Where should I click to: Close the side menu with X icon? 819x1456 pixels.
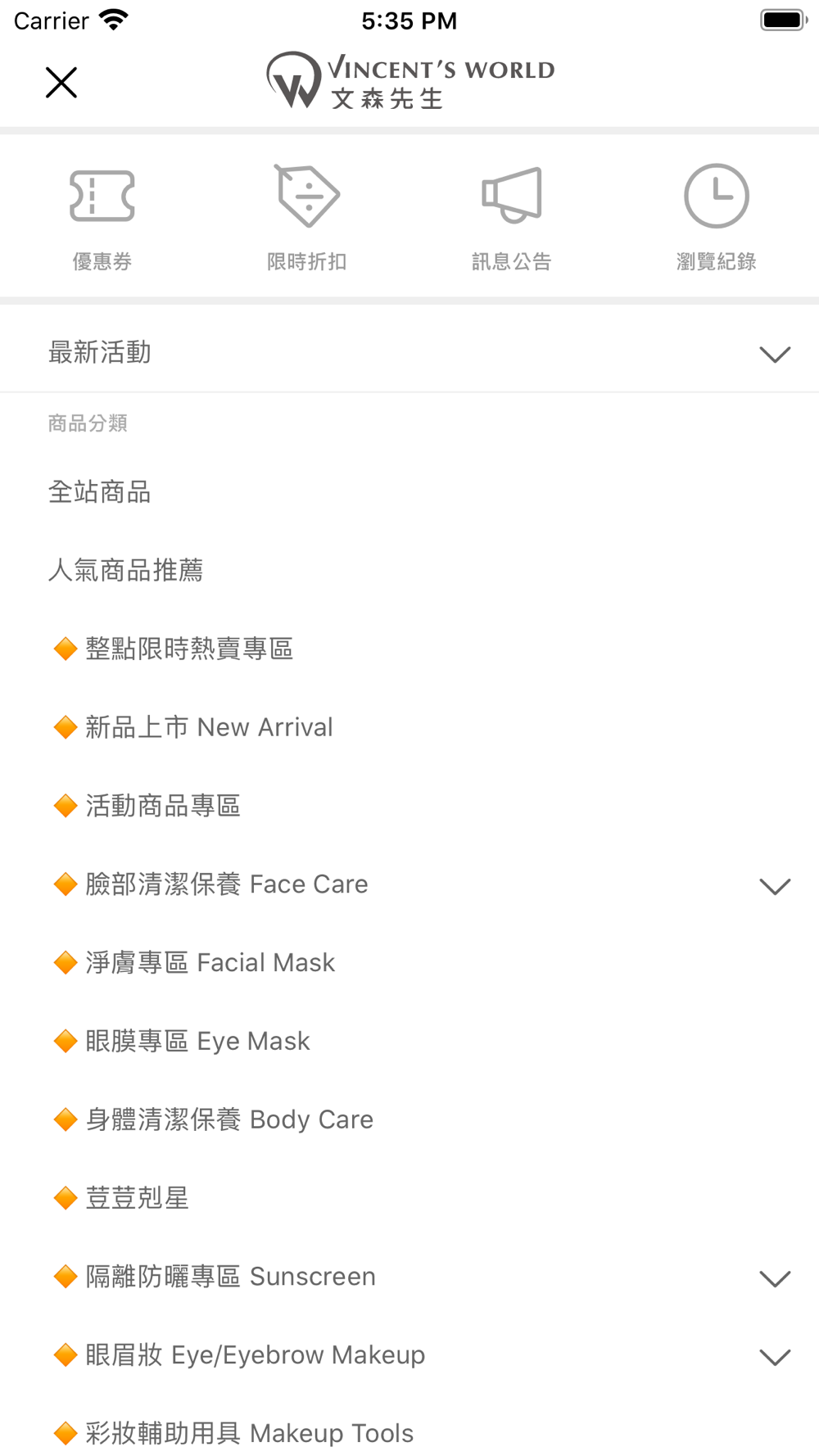pos(61,83)
